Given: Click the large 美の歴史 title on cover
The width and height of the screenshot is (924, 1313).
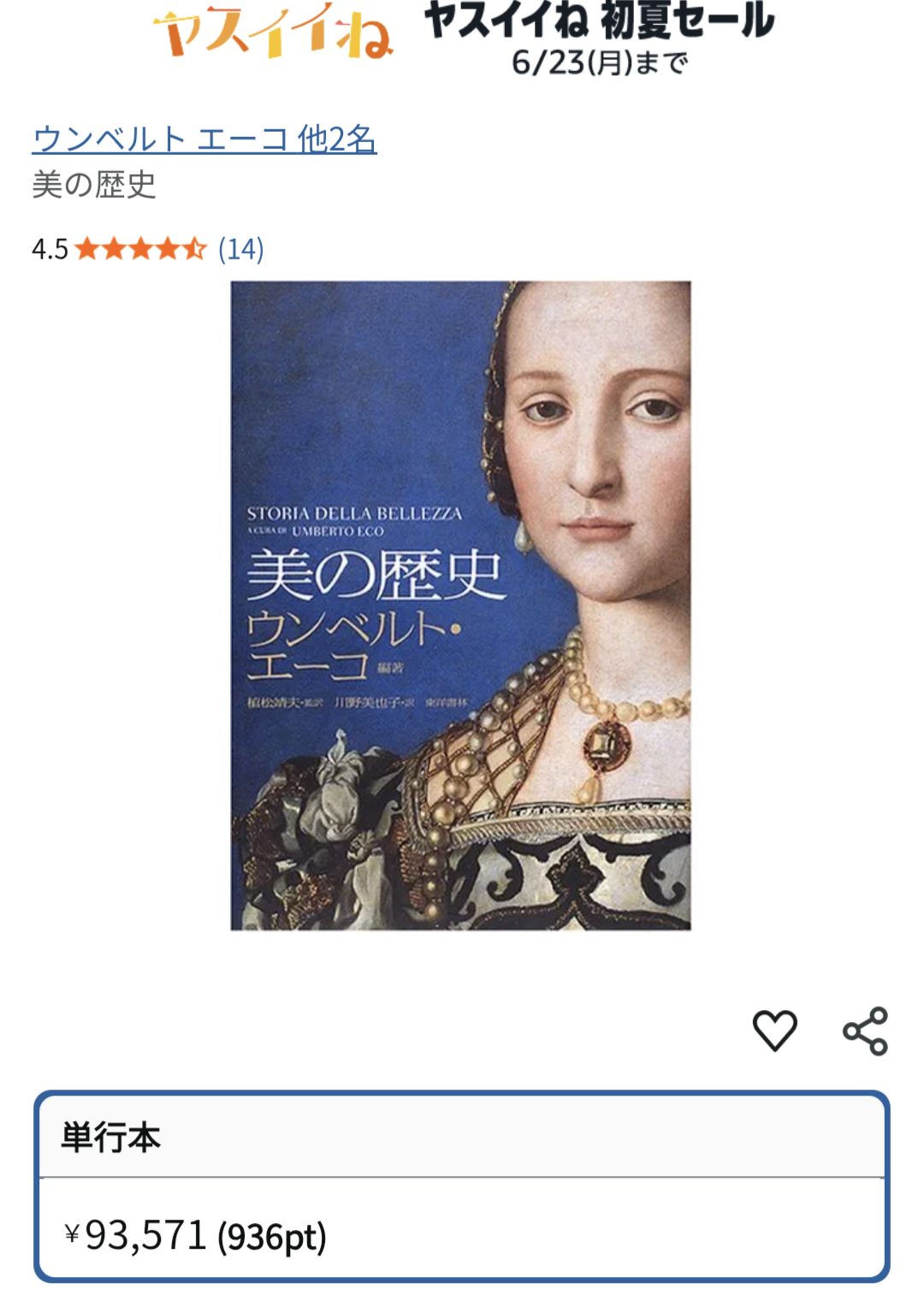Looking at the screenshot, I should (375, 575).
